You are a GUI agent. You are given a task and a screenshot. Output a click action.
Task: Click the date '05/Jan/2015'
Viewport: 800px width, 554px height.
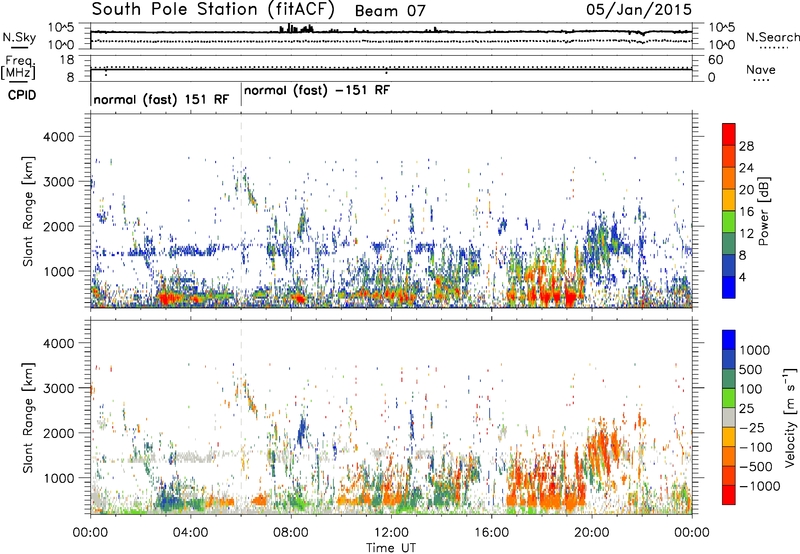coord(638,9)
